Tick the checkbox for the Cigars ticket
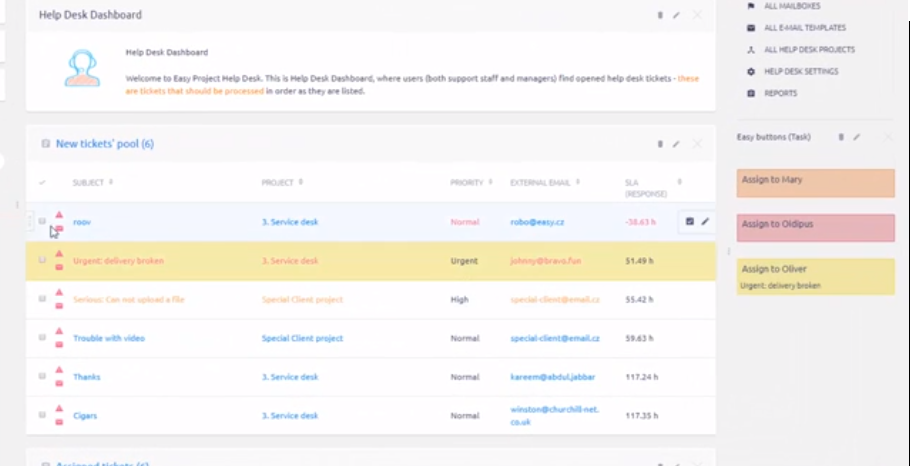910x466 pixels. [42, 415]
